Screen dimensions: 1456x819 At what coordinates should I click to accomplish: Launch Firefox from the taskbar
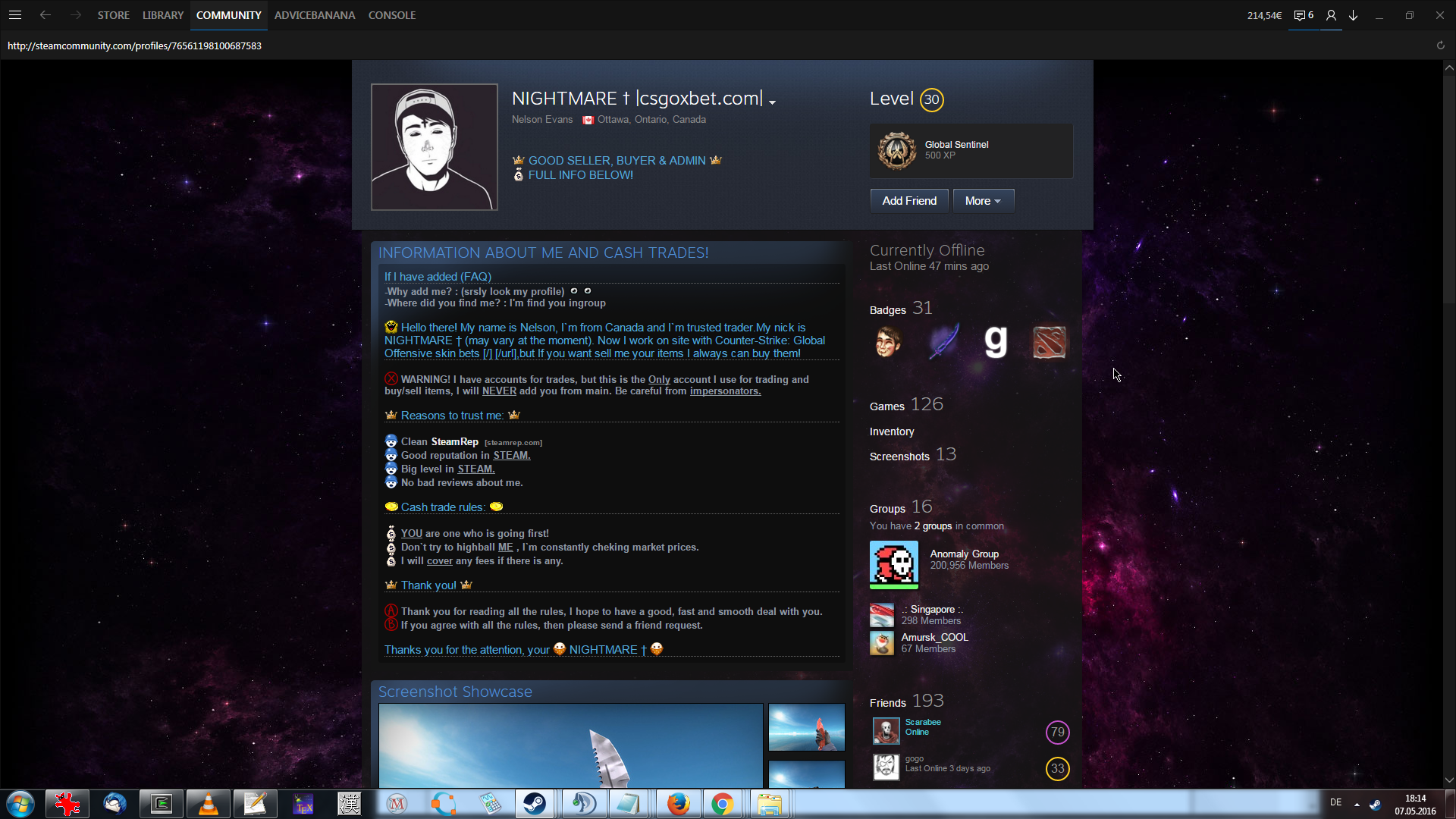(678, 804)
